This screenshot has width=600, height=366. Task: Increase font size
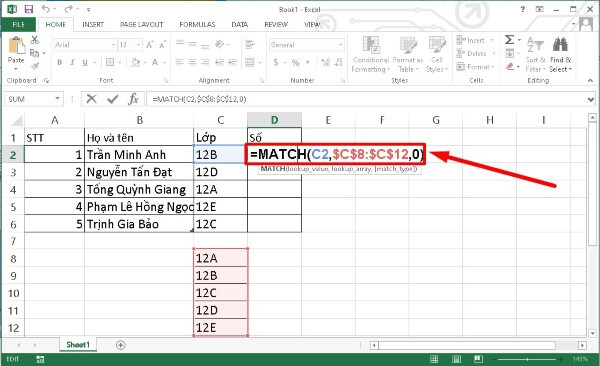pyautogui.click(x=150, y=45)
